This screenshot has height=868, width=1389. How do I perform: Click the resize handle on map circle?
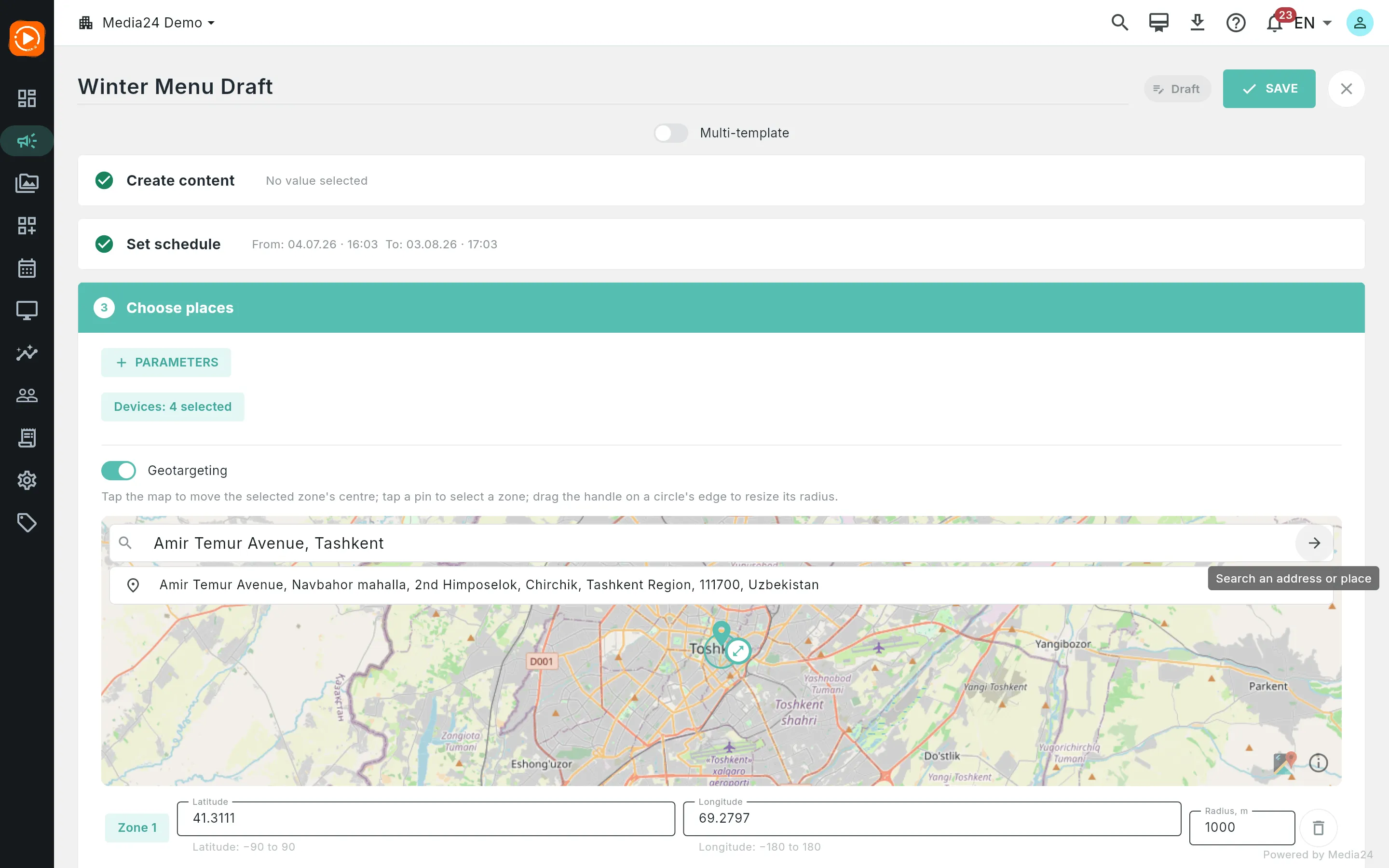click(738, 651)
